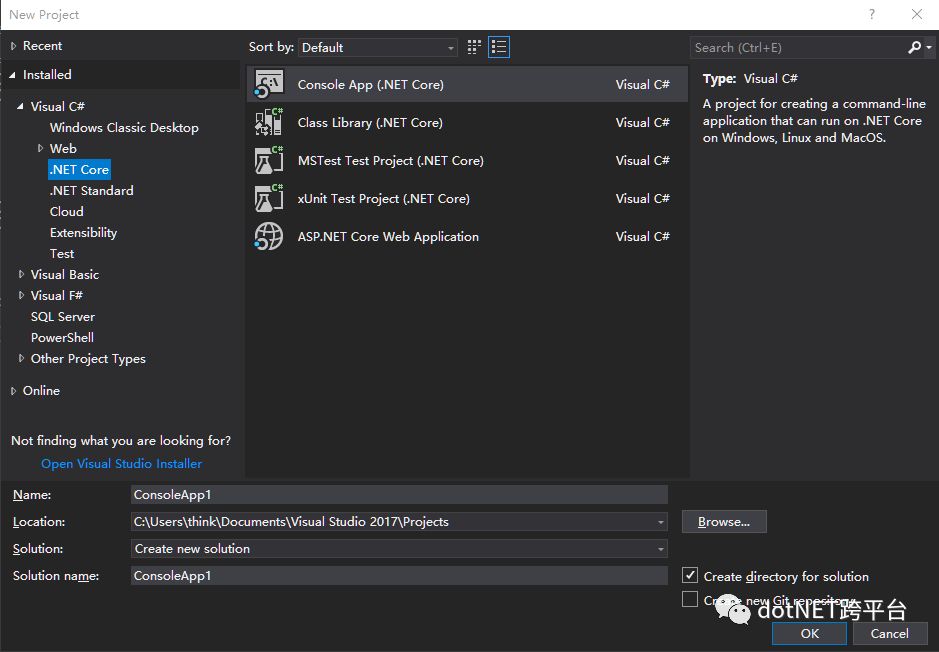The width and height of the screenshot is (939, 652).
Task: Select 'MSTest Test Project (.NET Core)' template name
Action: 390,160
